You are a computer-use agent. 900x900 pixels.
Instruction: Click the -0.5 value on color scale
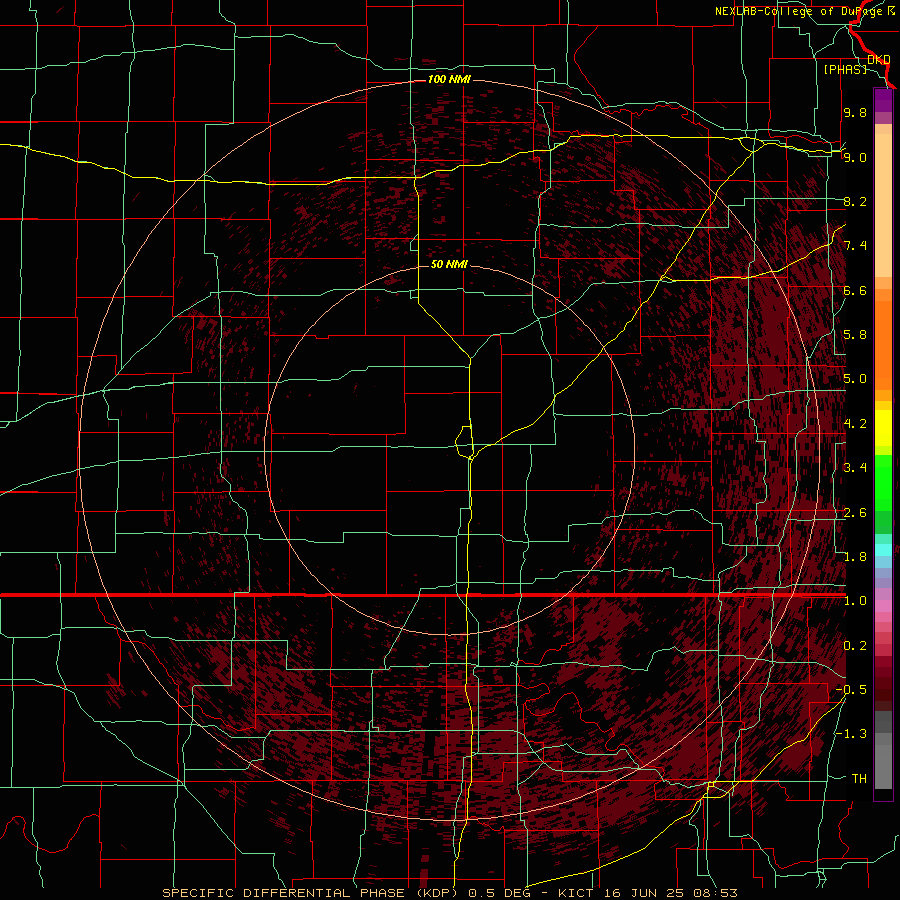click(851, 690)
